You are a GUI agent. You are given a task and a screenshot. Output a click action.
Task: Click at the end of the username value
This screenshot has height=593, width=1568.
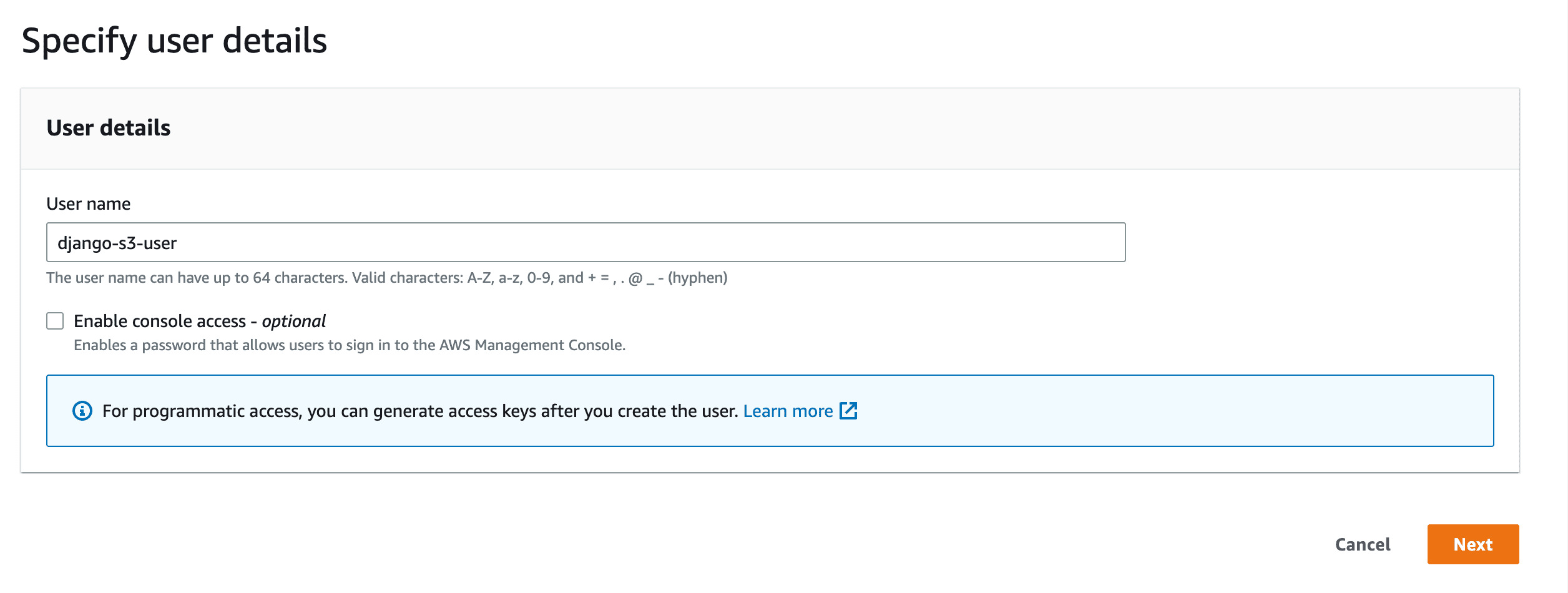tap(179, 242)
